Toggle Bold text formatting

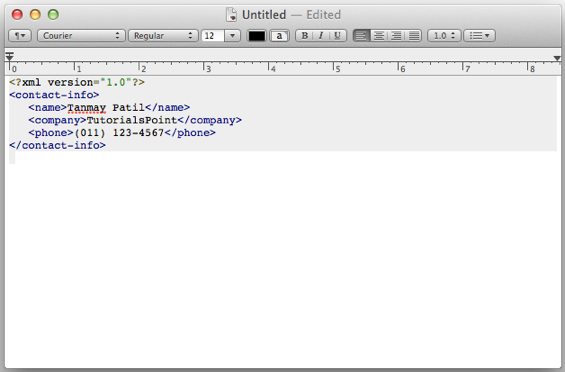[x=304, y=36]
